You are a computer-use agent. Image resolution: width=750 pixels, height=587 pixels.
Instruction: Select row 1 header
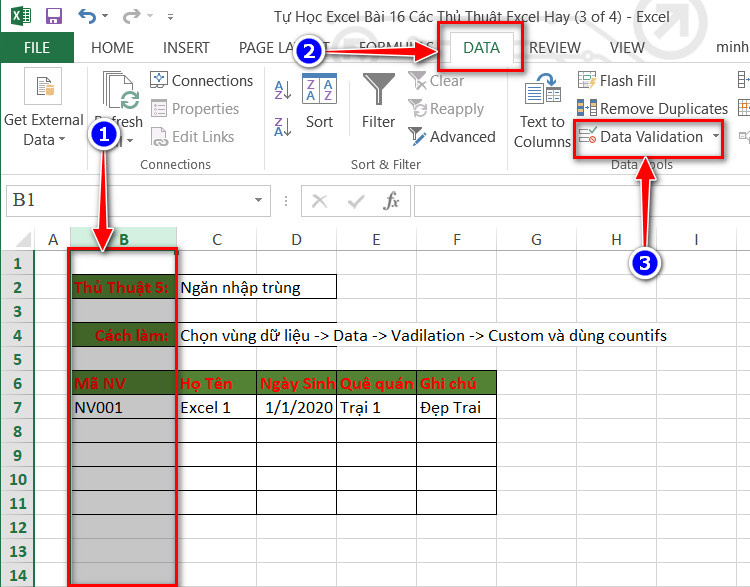(x=18, y=263)
